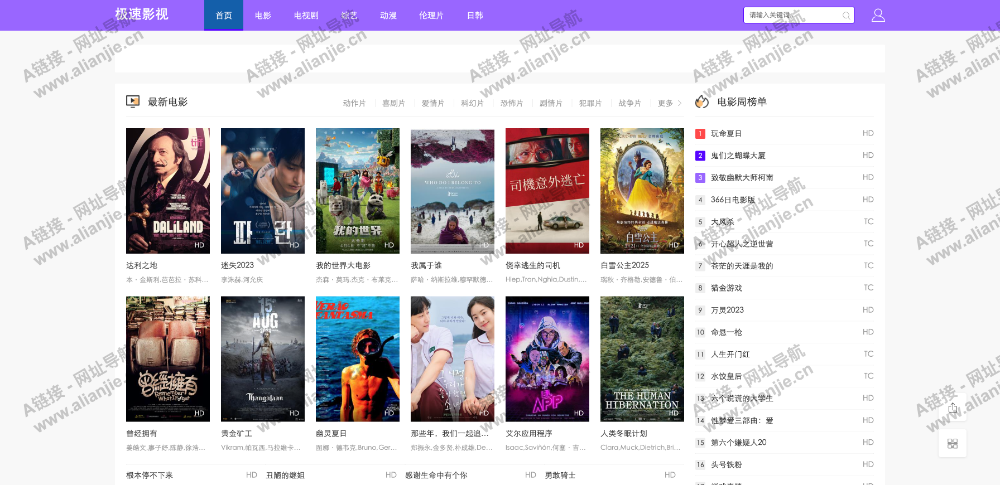Image resolution: width=1000 pixels, height=485 pixels.
Task: Open 第六个嫌疑人20 in weekly chart
Action: click(x=739, y=442)
